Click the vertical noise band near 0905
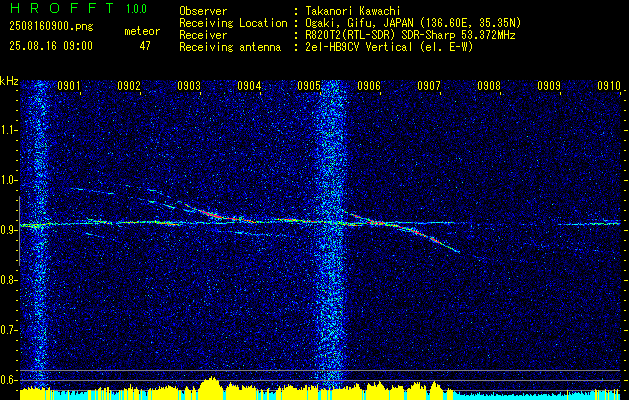This screenshot has height=400, width=629. (331, 235)
